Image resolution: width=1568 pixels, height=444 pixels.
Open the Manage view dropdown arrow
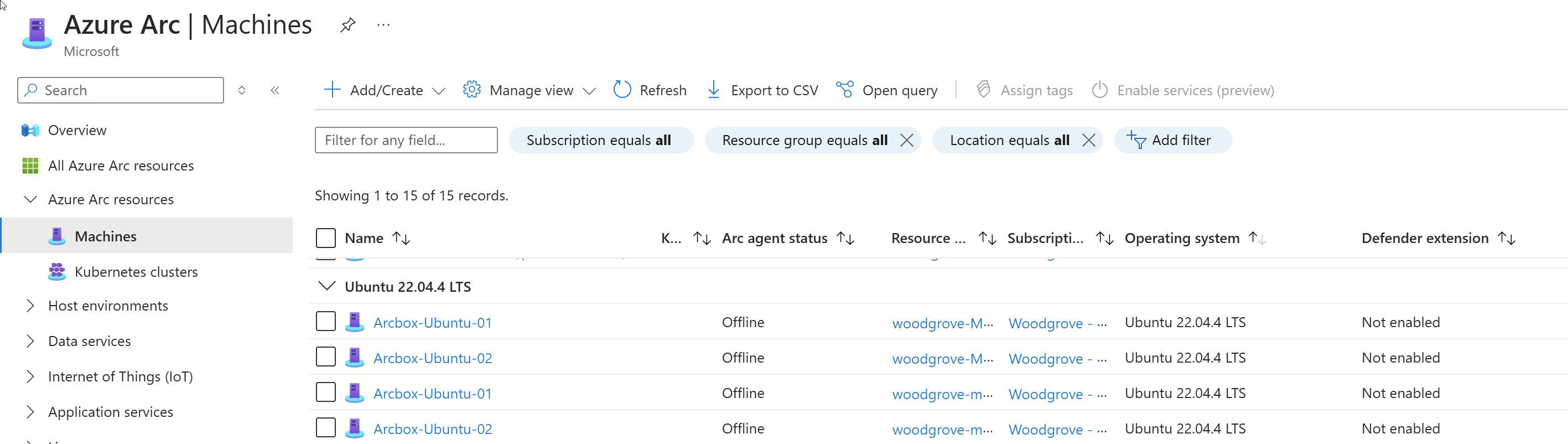(x=589, y=91)
